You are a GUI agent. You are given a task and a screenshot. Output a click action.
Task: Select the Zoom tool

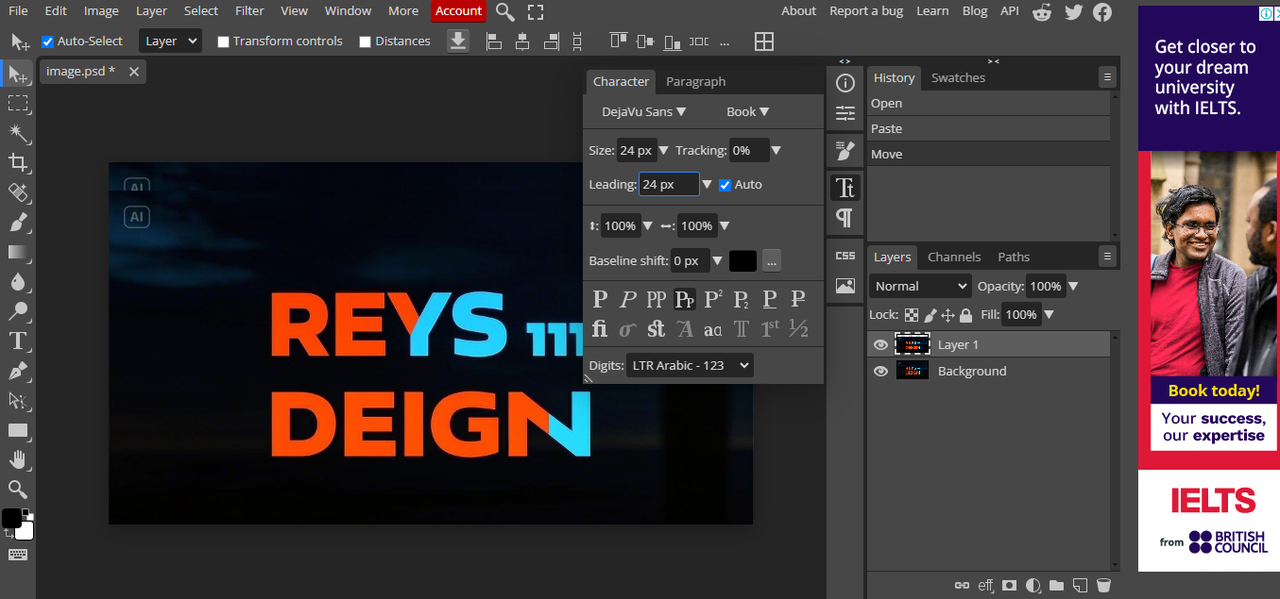pyautogui.click(x=18, y=489)
